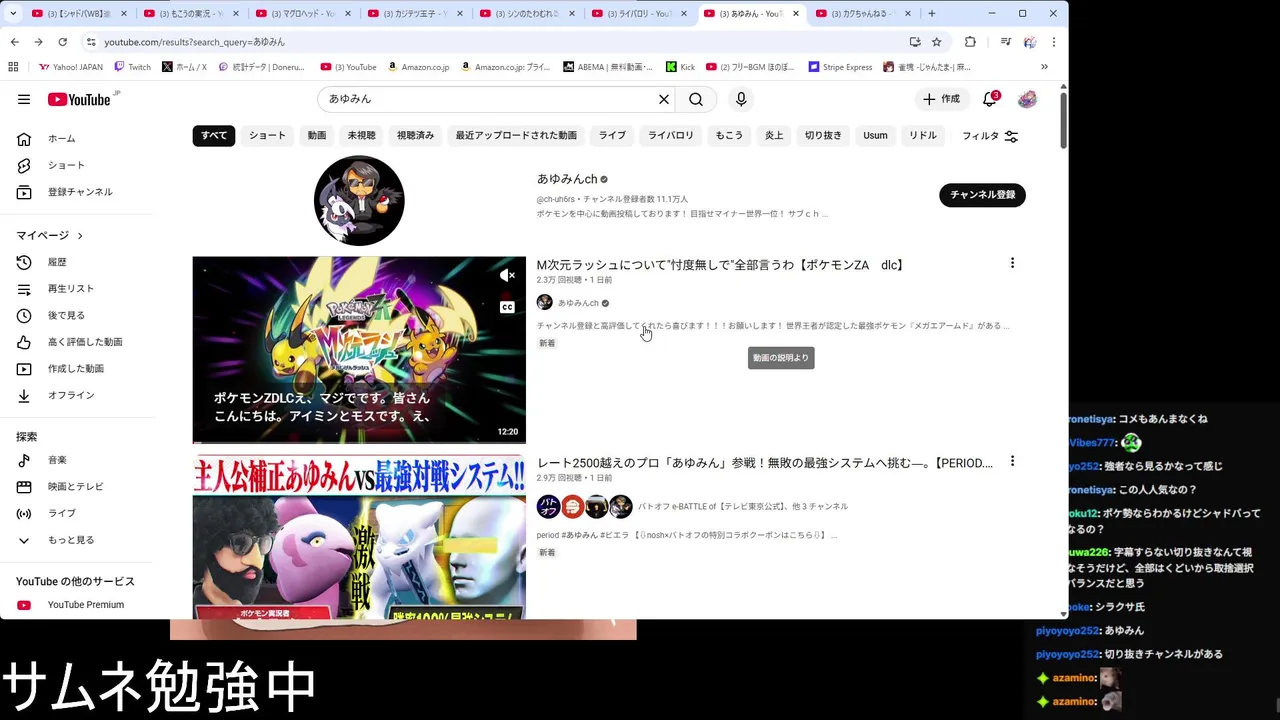Screen dimensions: 1280x720
Task: Unmute the preview with the speaker icon
Action: [x=507, y=275]
